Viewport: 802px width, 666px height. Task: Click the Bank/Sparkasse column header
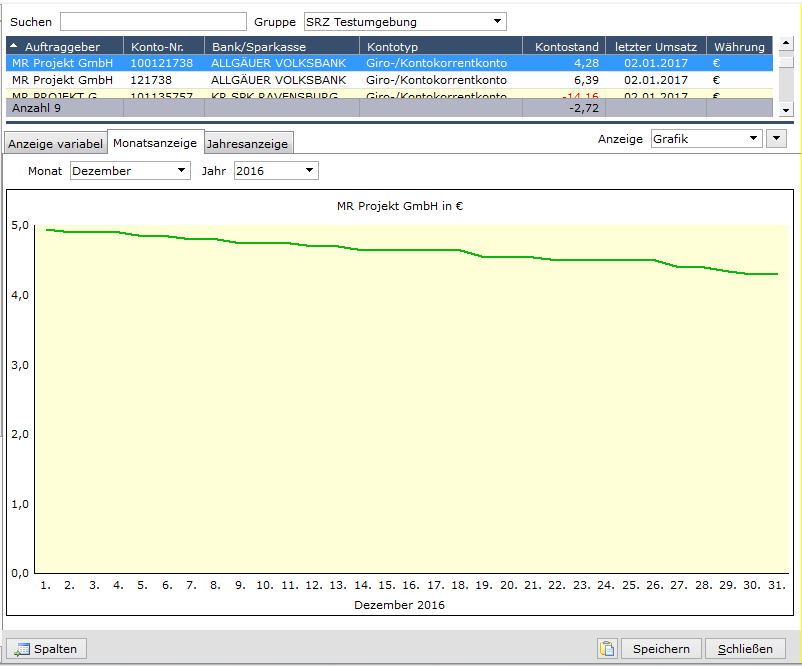pyautogui.click(x=282, y=47)
